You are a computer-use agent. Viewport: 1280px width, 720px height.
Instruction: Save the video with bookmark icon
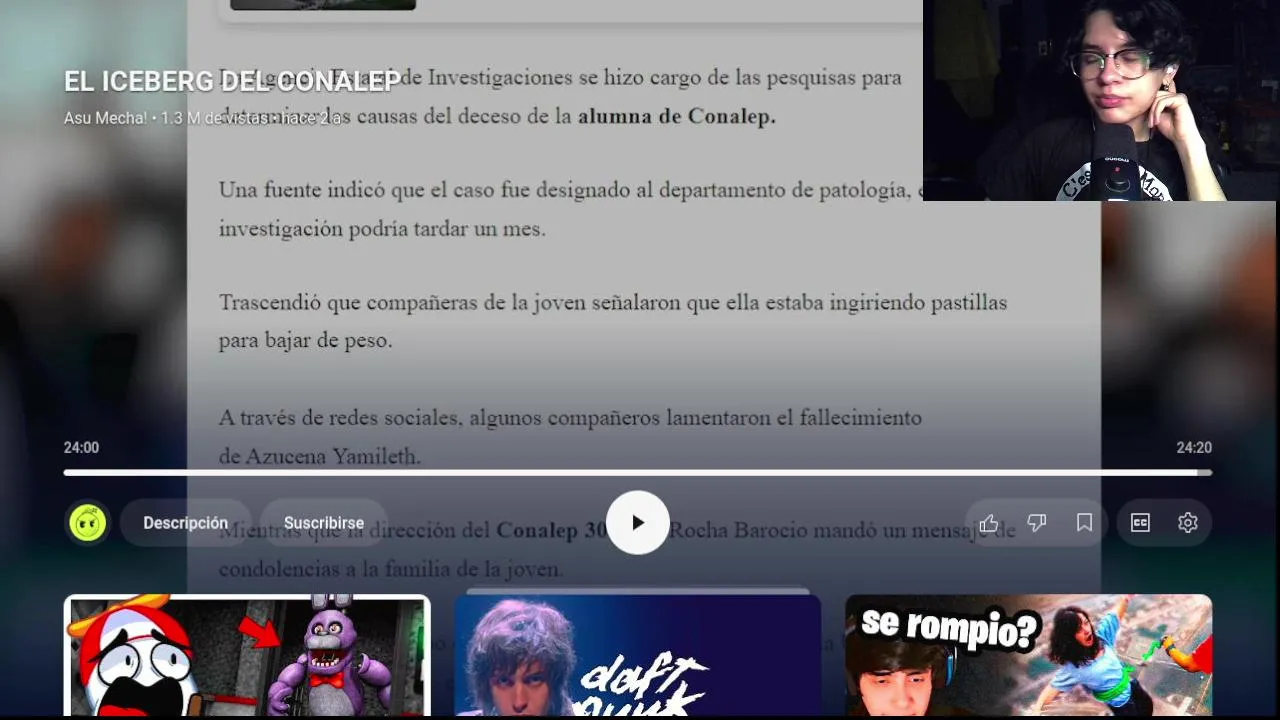click(1085, 523)
